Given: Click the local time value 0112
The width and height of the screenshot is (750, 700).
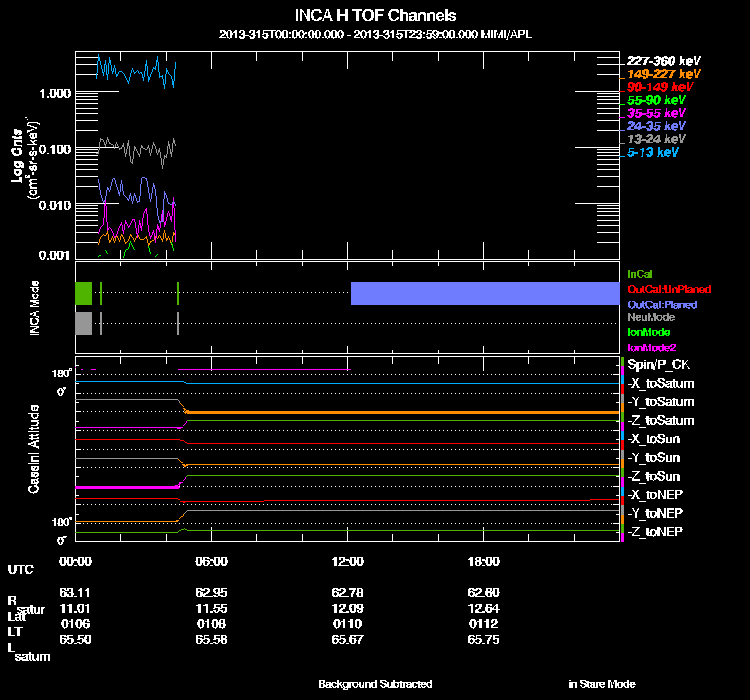Looking at the screenshot, I should (x=484, y=624).
